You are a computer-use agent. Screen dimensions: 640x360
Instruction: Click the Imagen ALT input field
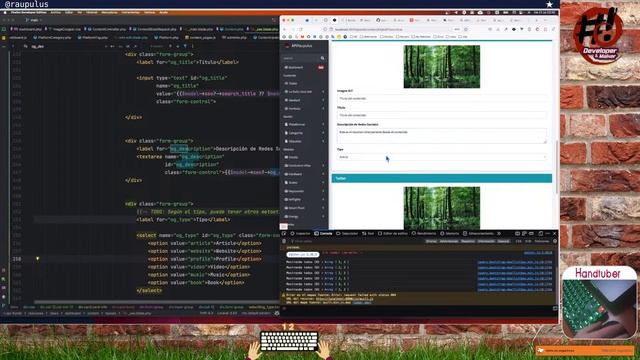pos(442,98)
